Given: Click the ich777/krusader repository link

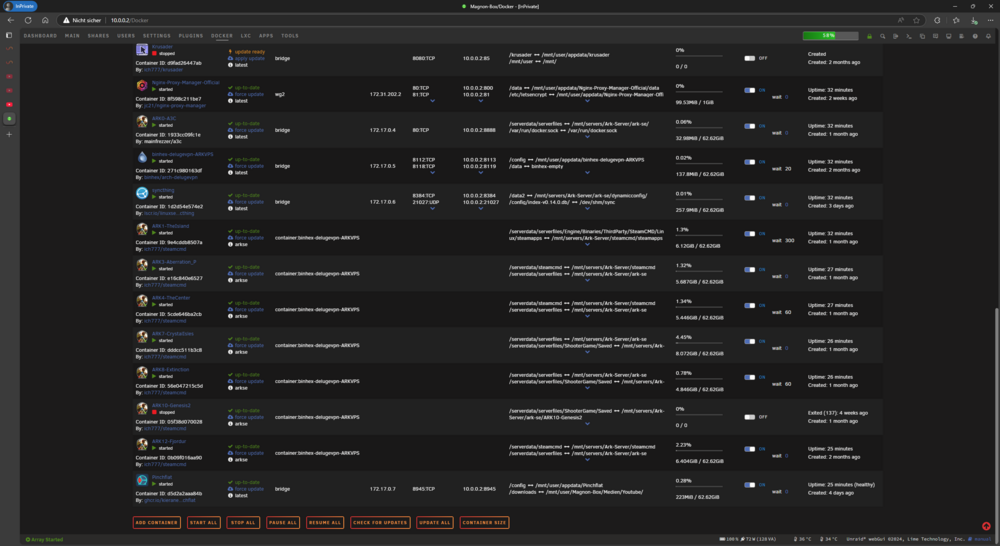Looking at the screenshot, I should pos(163,70).
